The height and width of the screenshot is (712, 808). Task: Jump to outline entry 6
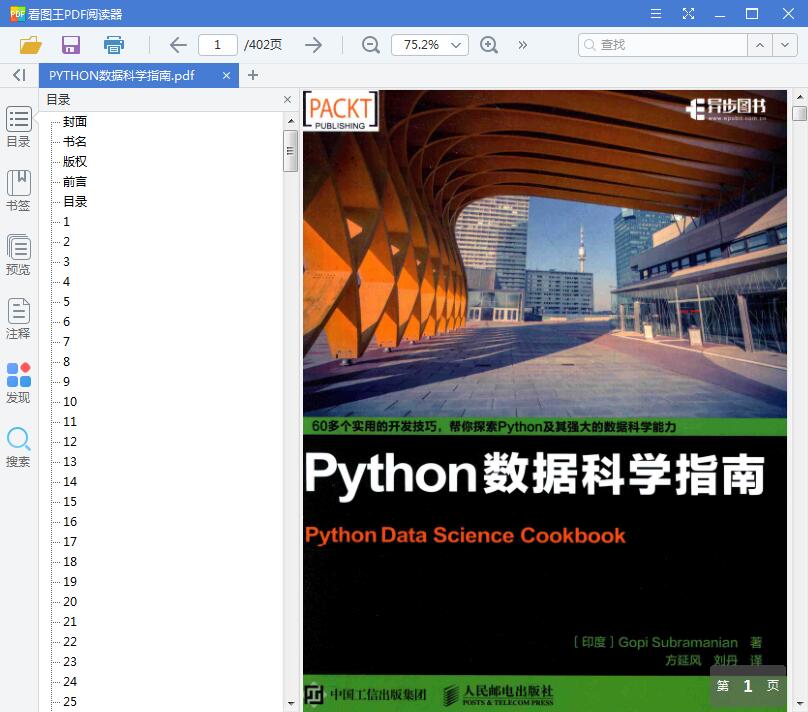click(x=66, y=322)
